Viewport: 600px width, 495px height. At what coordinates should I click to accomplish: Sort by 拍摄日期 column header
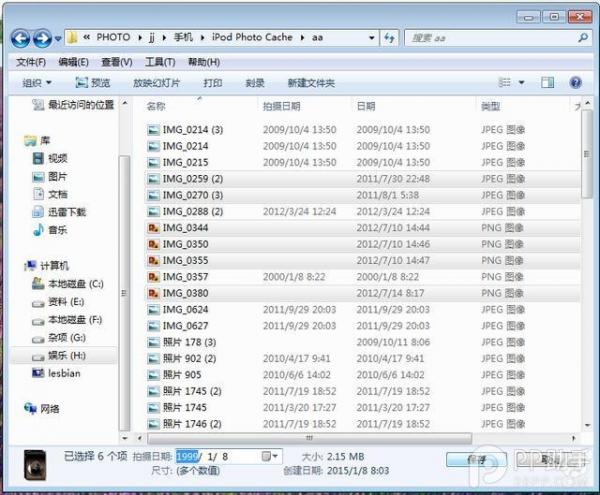281,106
